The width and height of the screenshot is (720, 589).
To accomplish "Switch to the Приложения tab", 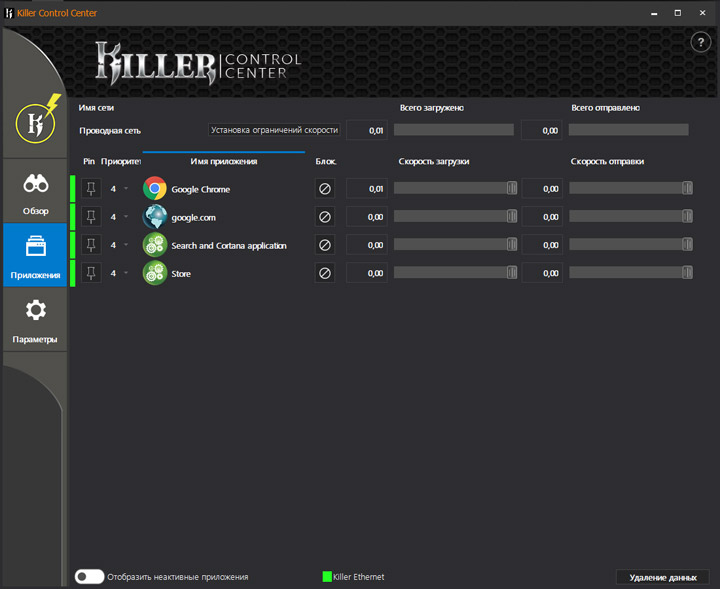I will click(x=35, y=255).
